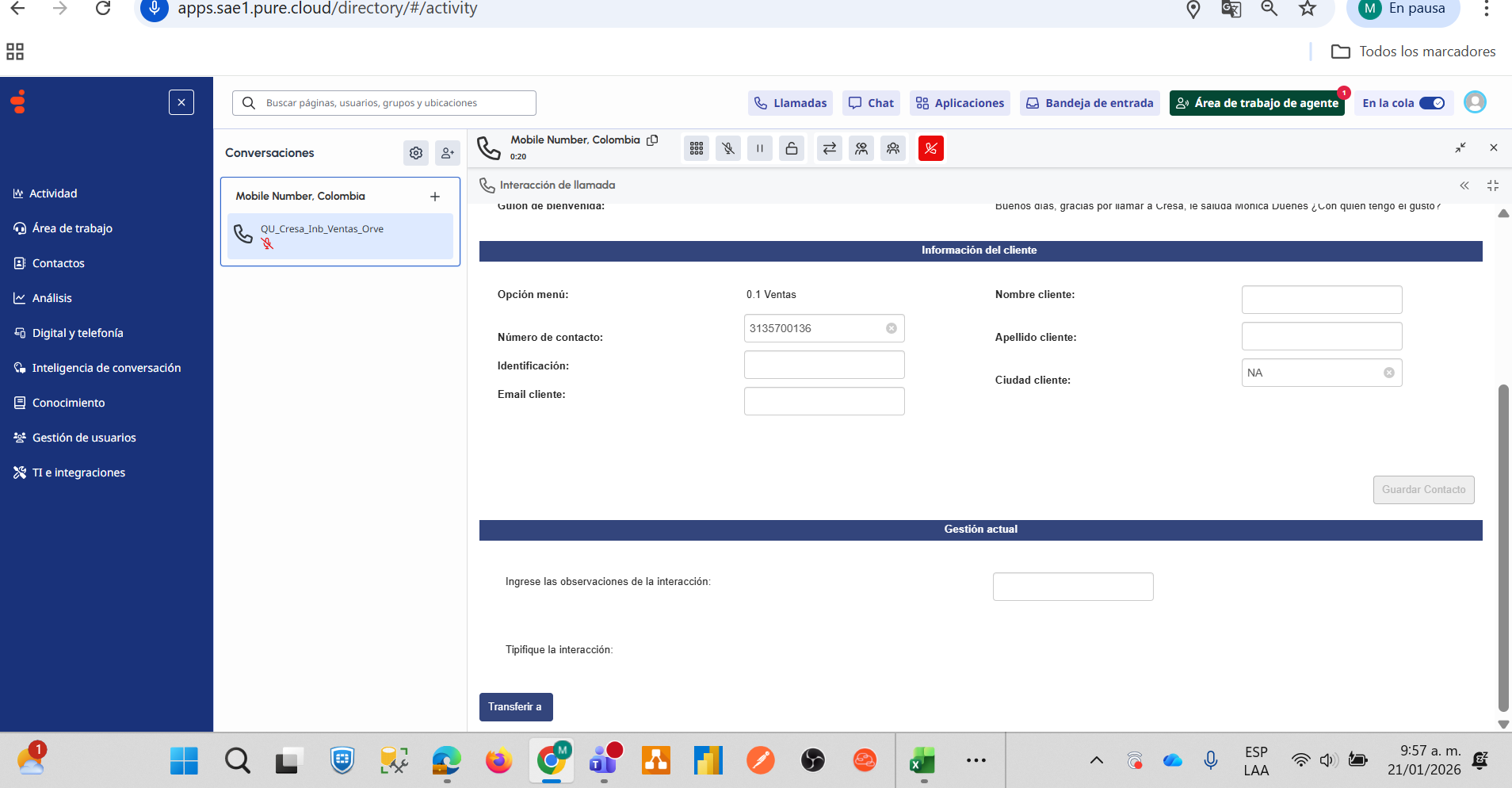Open the Llamadas panel
Viewport: 1512px width, 788px height.
tap(790, 103)
